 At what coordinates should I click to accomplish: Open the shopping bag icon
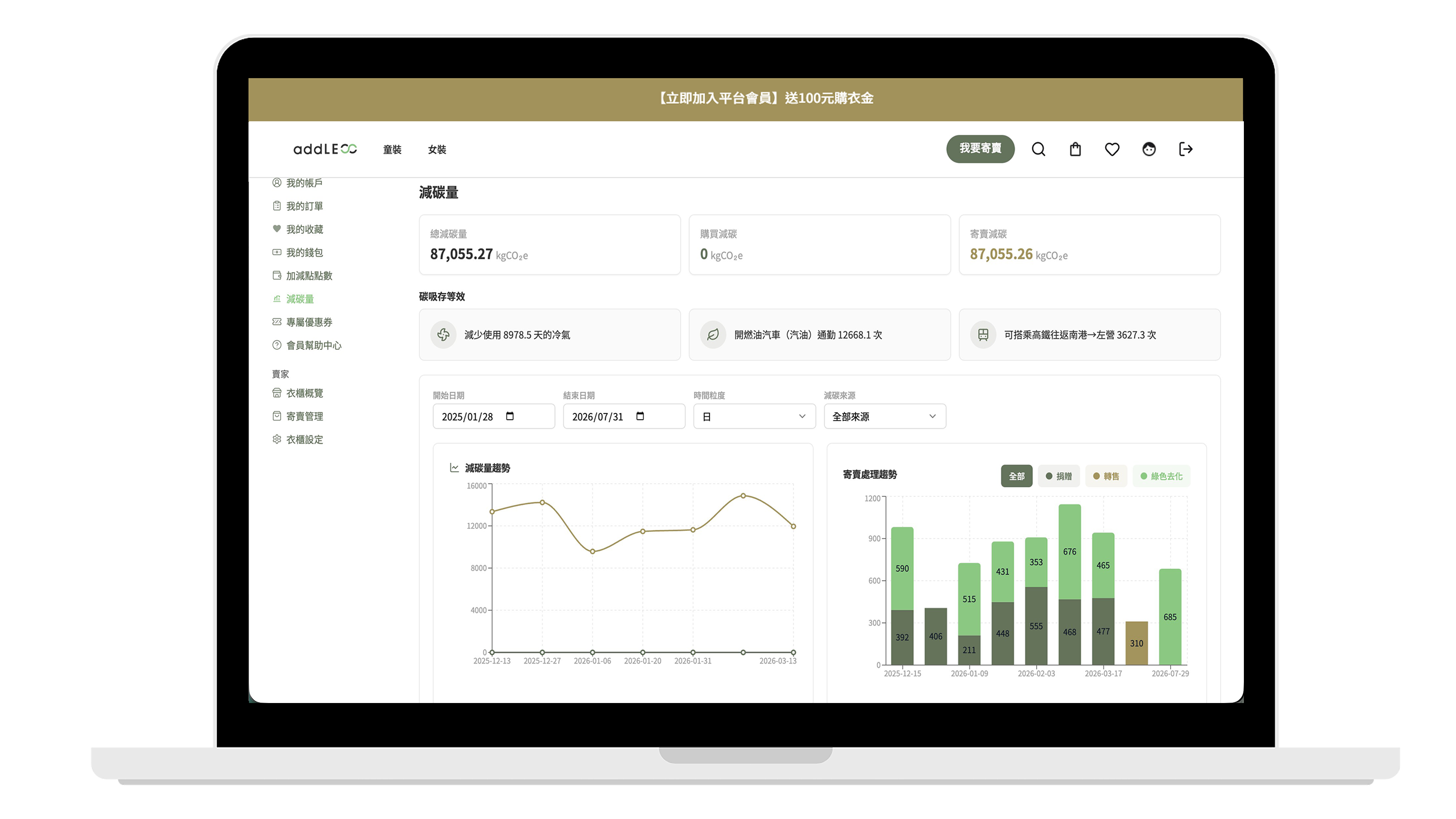pos(1075,149)
